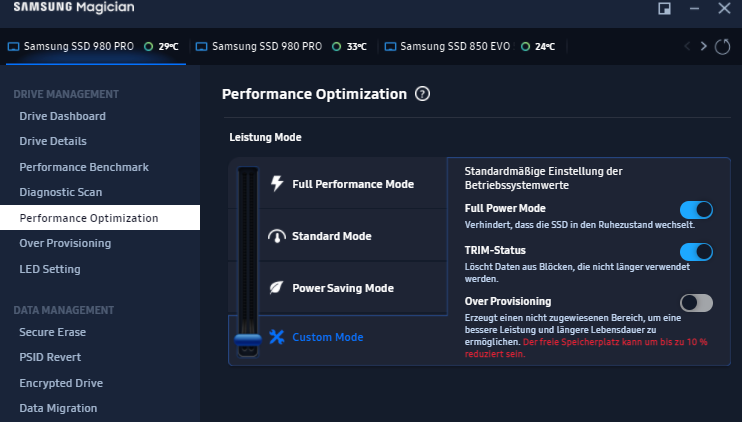Screen dimensions: 742x422
Task: Click the wrench Custom Mode icon
Action: click(x=277, y=337)
